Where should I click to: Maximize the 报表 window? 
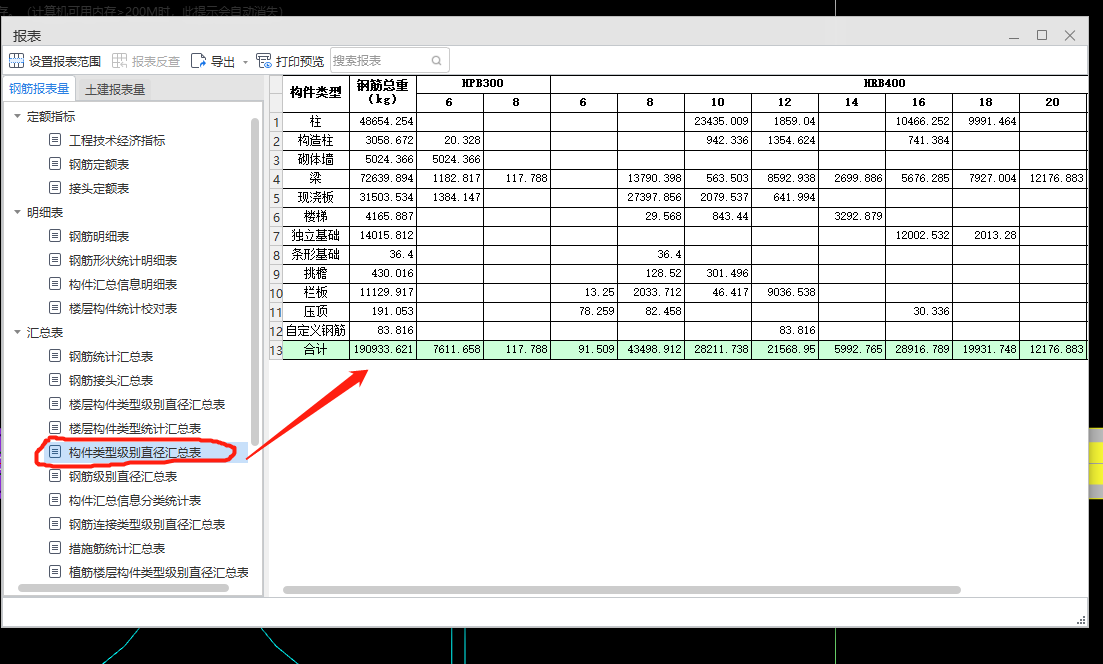1042,35
